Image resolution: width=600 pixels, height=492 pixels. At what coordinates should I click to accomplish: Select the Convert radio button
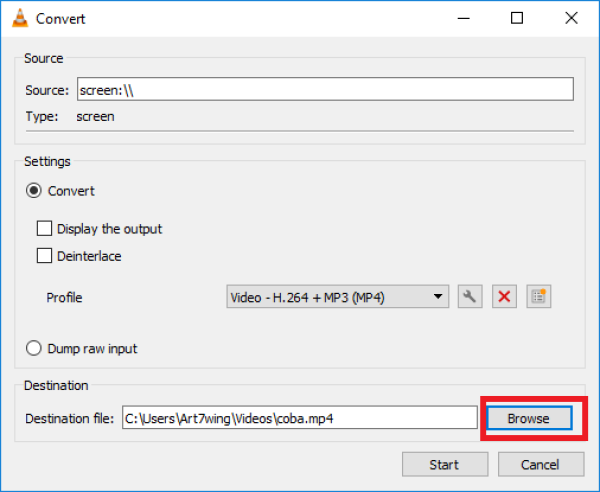(35, 191)
